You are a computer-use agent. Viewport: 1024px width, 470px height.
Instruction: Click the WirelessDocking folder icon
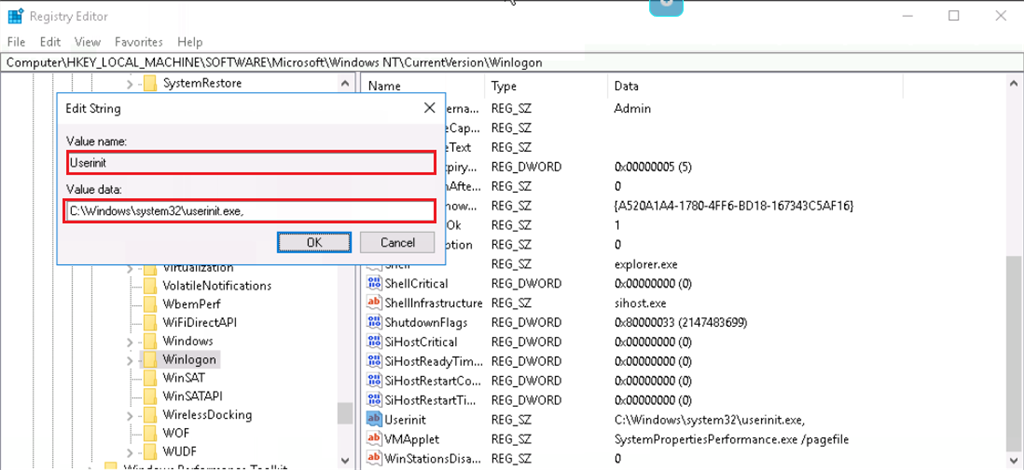[x=151, y=415]
